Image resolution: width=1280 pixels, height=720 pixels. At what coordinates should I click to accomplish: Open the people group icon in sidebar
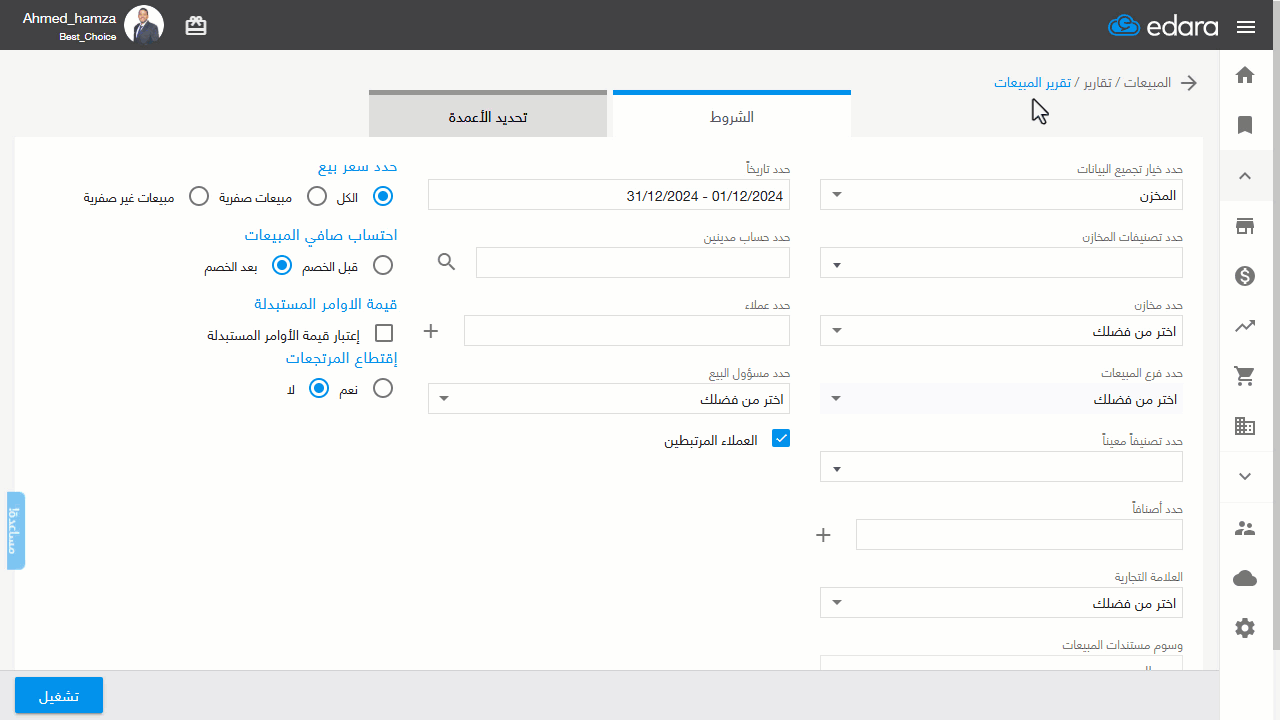tap(1245, 529)
